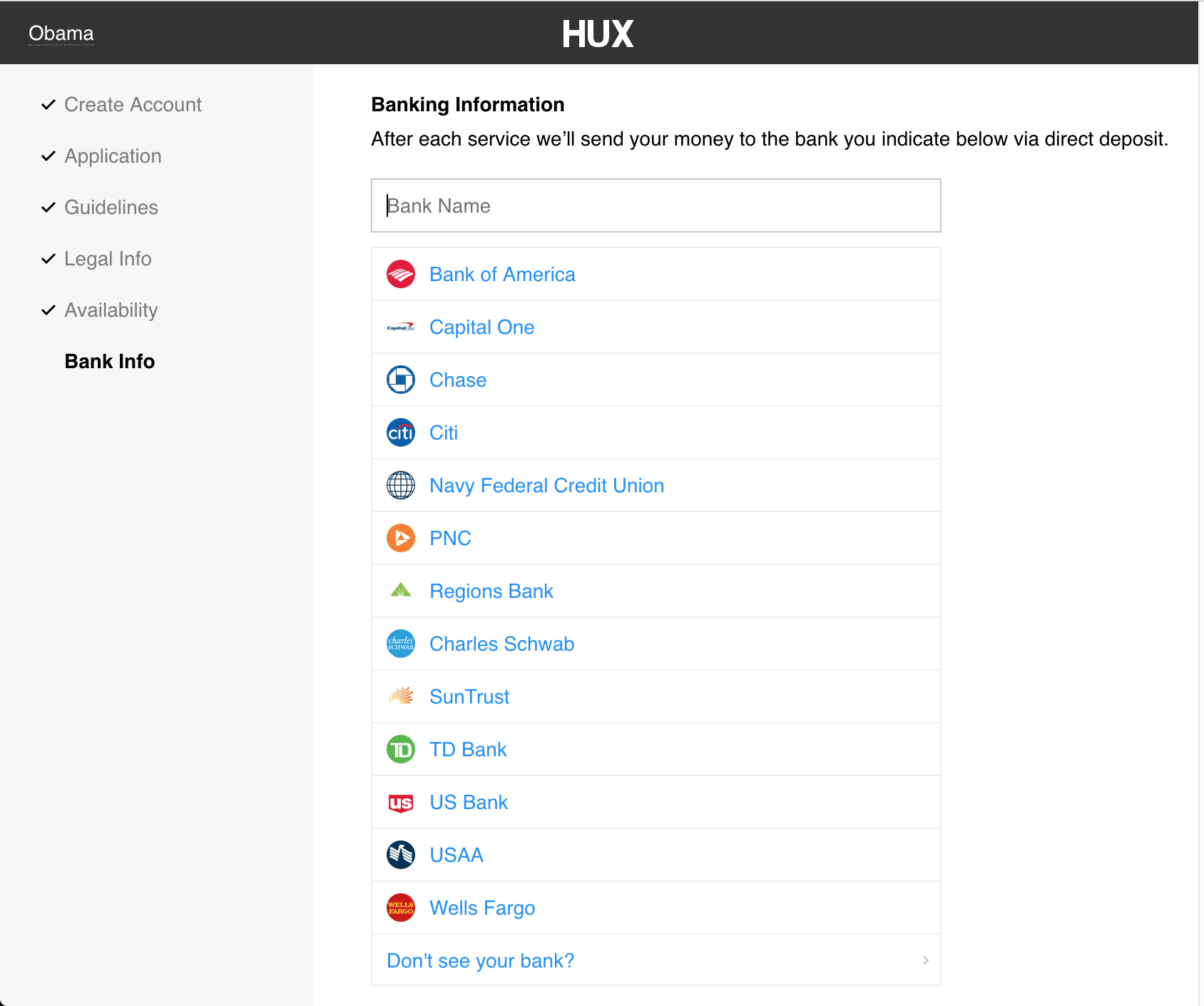Choose Bank of America link
The height and width of the screenshot is (1006, 1204).
point(502,275)
